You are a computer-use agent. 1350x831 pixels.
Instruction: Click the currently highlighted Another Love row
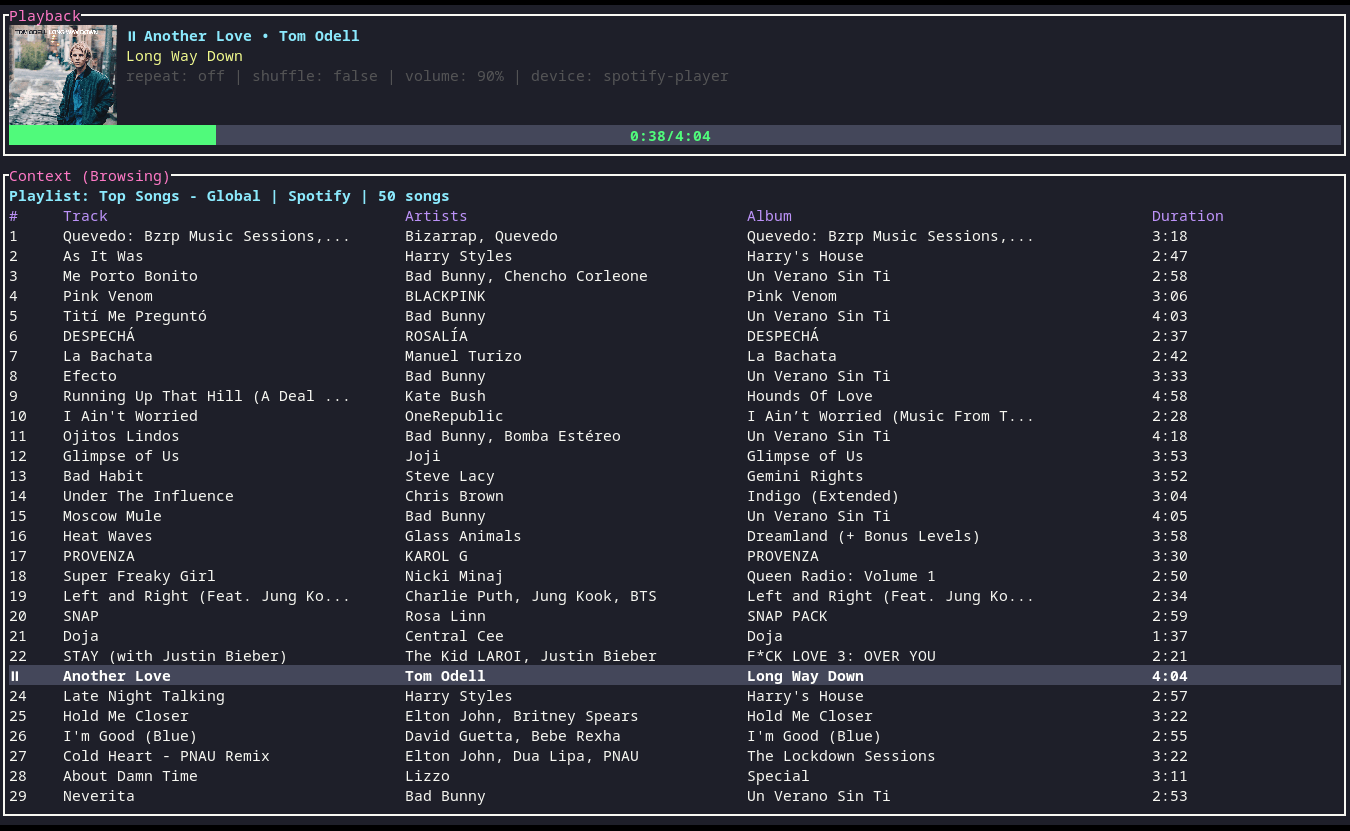pos(400,676)
